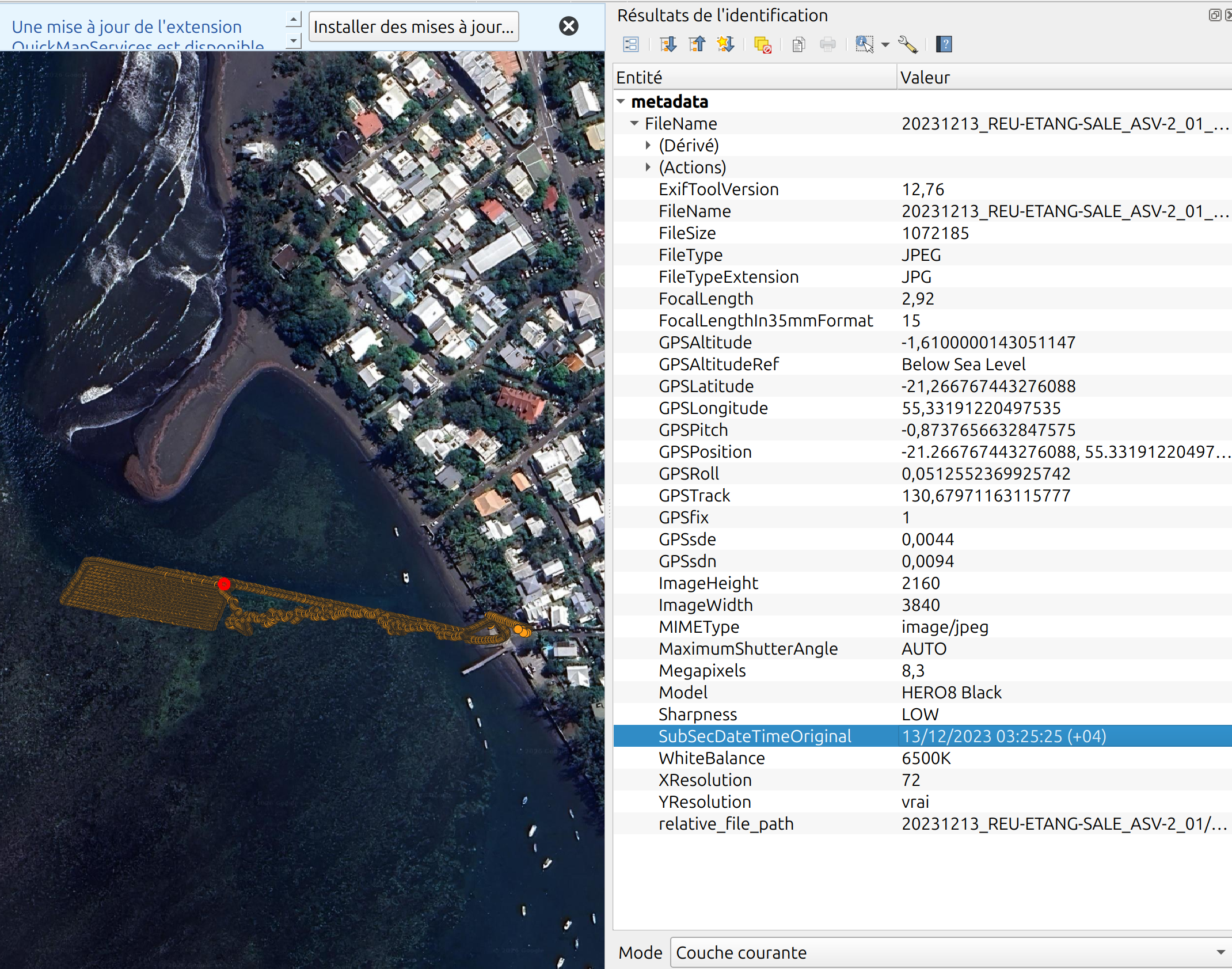Click the red selected point on map
Viewport: 1232px width, 969px height.
pos(224,584)
